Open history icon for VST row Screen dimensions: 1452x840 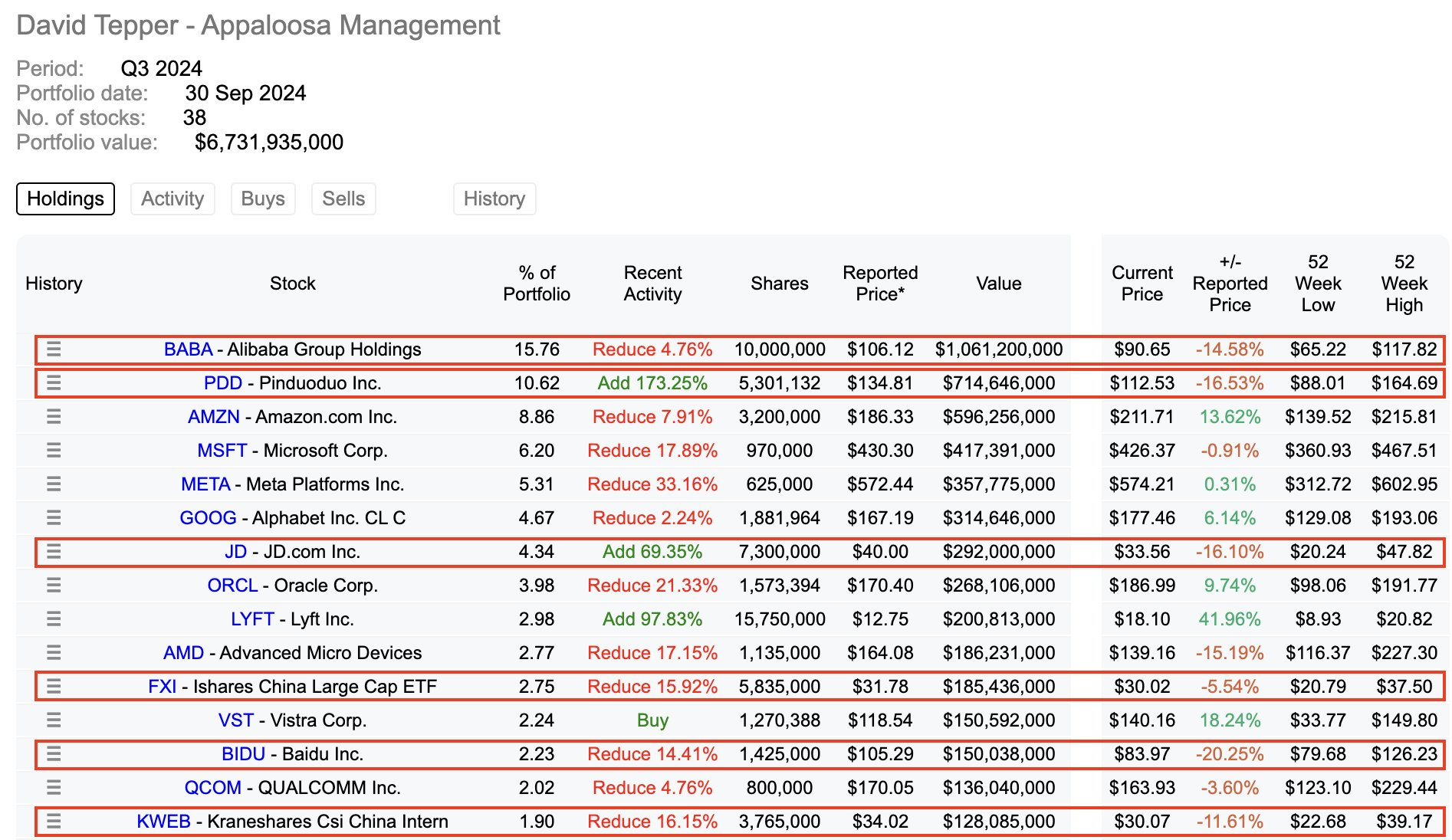click(x=54, y=720)
